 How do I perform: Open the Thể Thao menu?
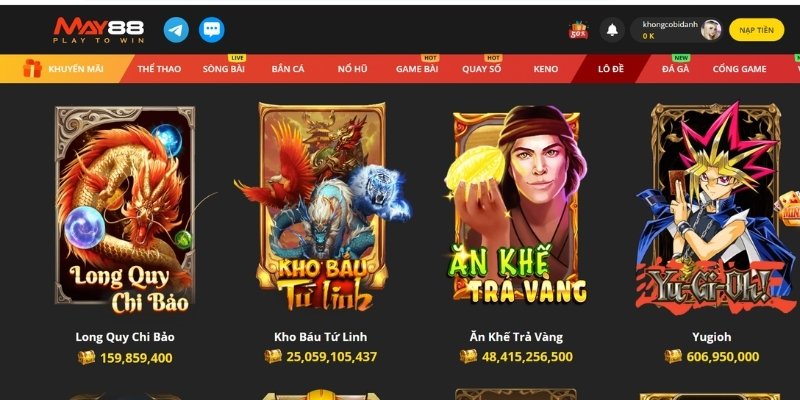159,69
